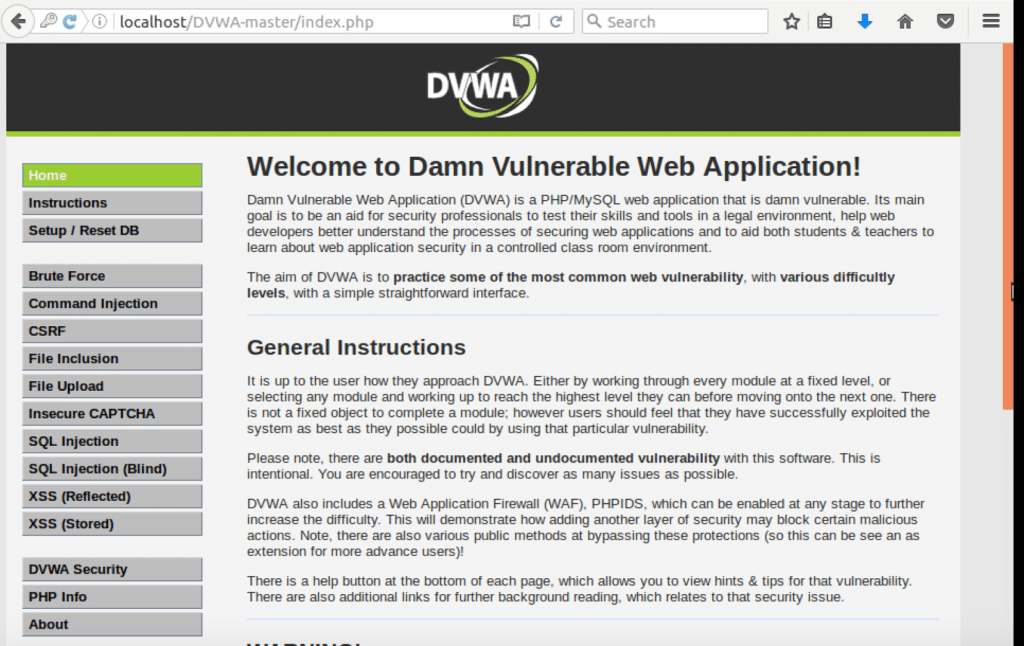Open the Pocket icon
1024x646 pixels.
coord(945,22)
